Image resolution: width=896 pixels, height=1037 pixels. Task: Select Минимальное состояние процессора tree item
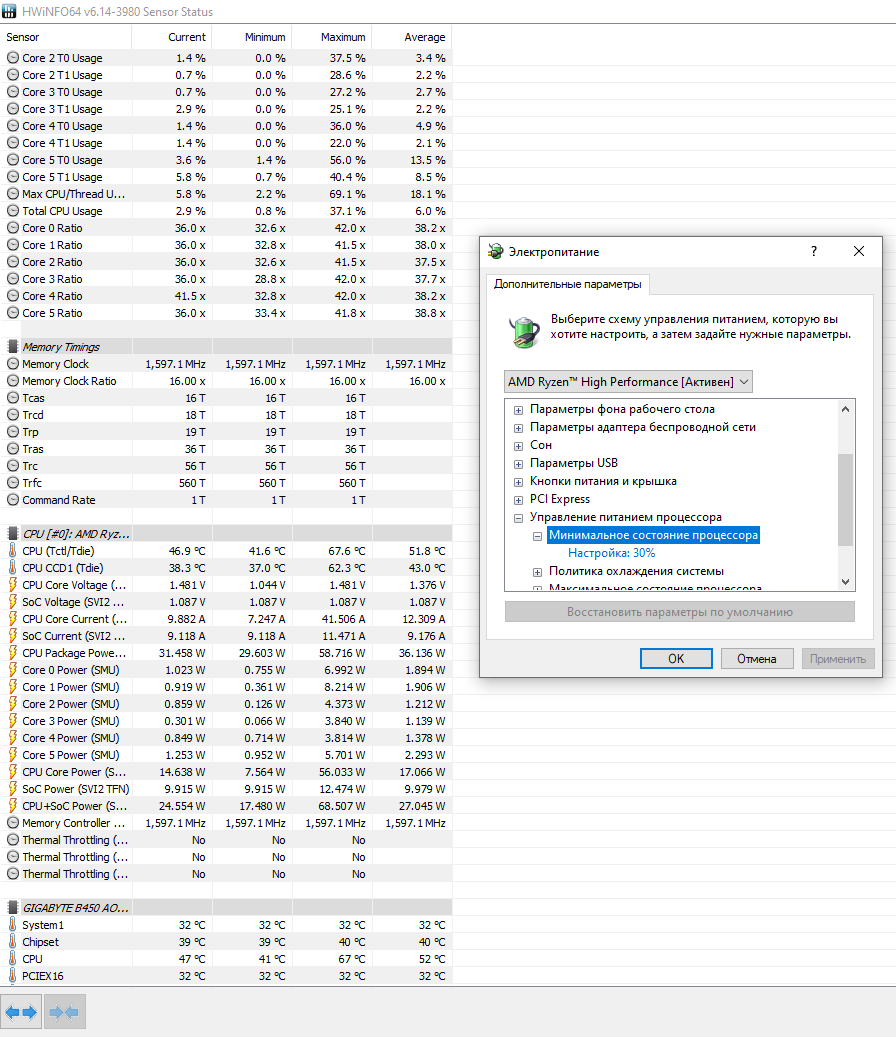[x=653, y=535]
